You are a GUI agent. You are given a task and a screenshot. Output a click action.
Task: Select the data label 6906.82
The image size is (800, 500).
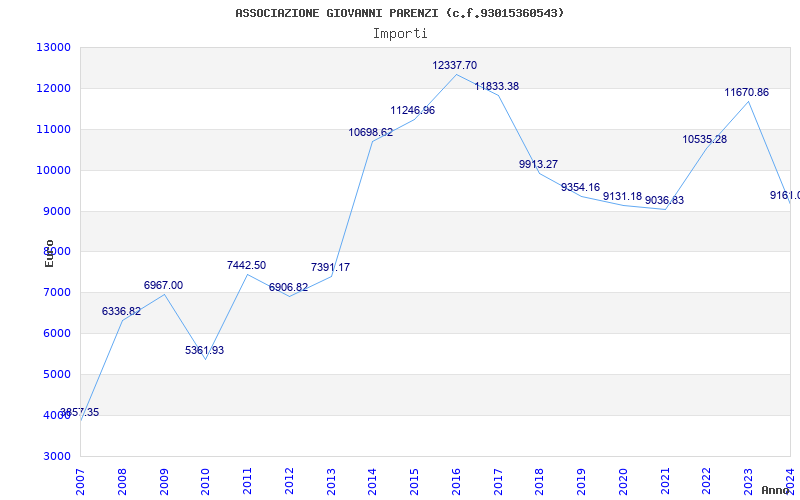coord(288,287)
